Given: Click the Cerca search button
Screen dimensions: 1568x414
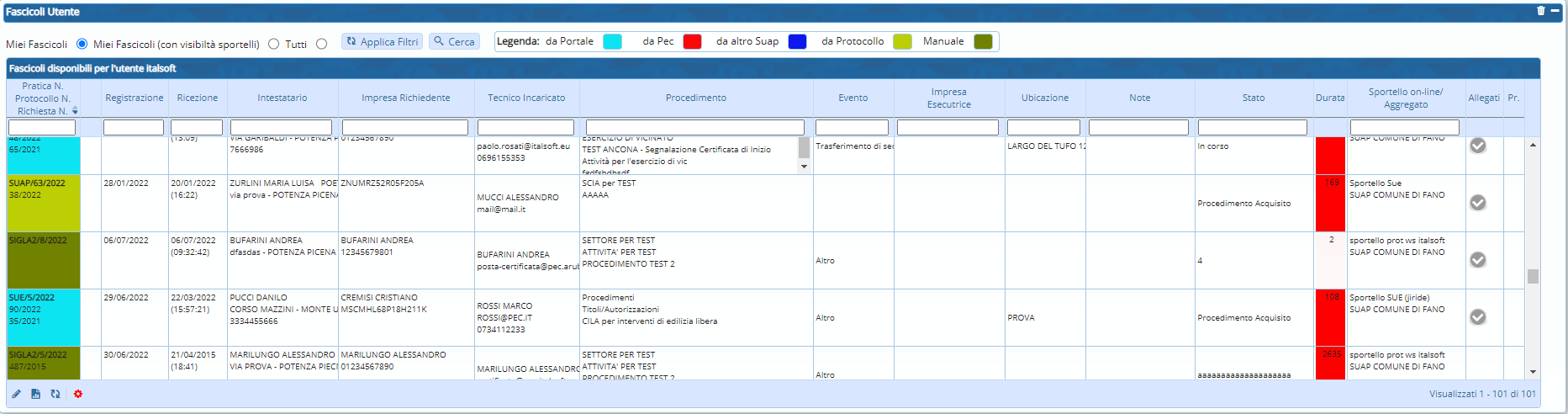Looking at the screenshot, I should tap(454, 41).
